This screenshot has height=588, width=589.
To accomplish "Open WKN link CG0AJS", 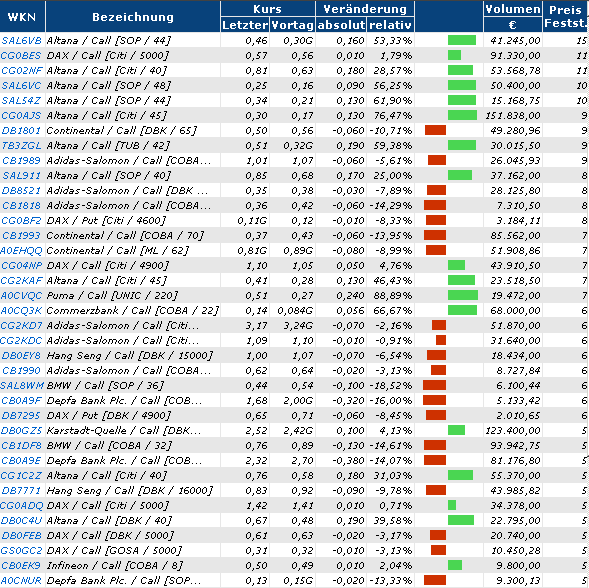I will [x=21, y=115].
